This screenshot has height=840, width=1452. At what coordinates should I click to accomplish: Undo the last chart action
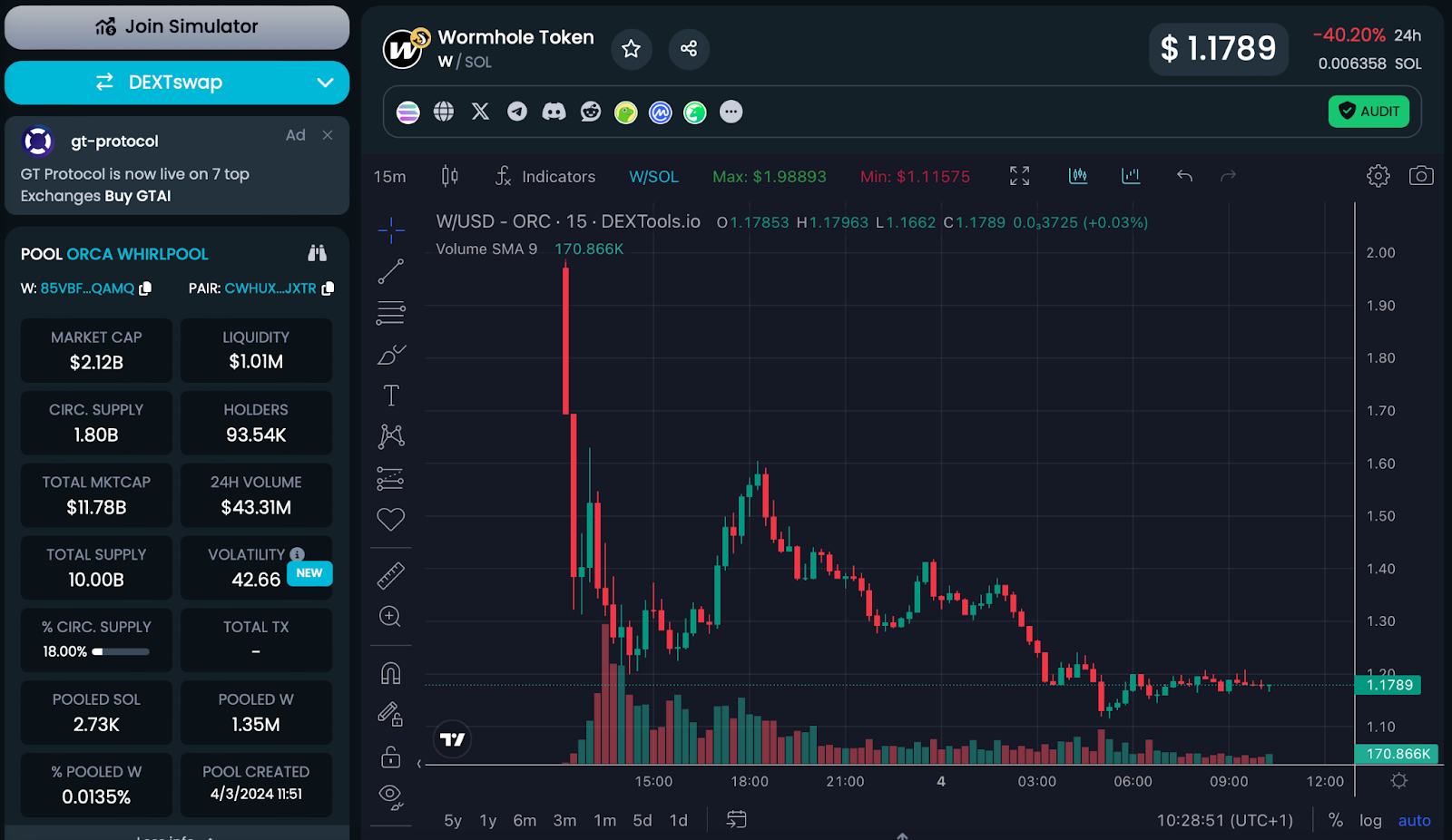(x=1184, y=176)
